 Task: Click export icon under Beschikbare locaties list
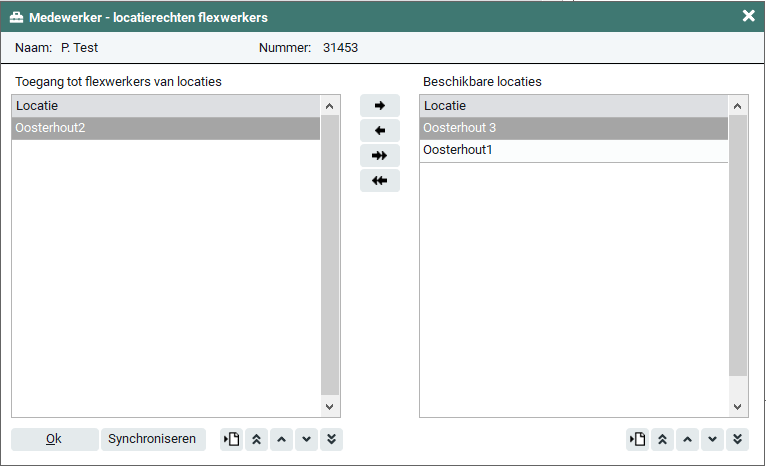point(637,439)
